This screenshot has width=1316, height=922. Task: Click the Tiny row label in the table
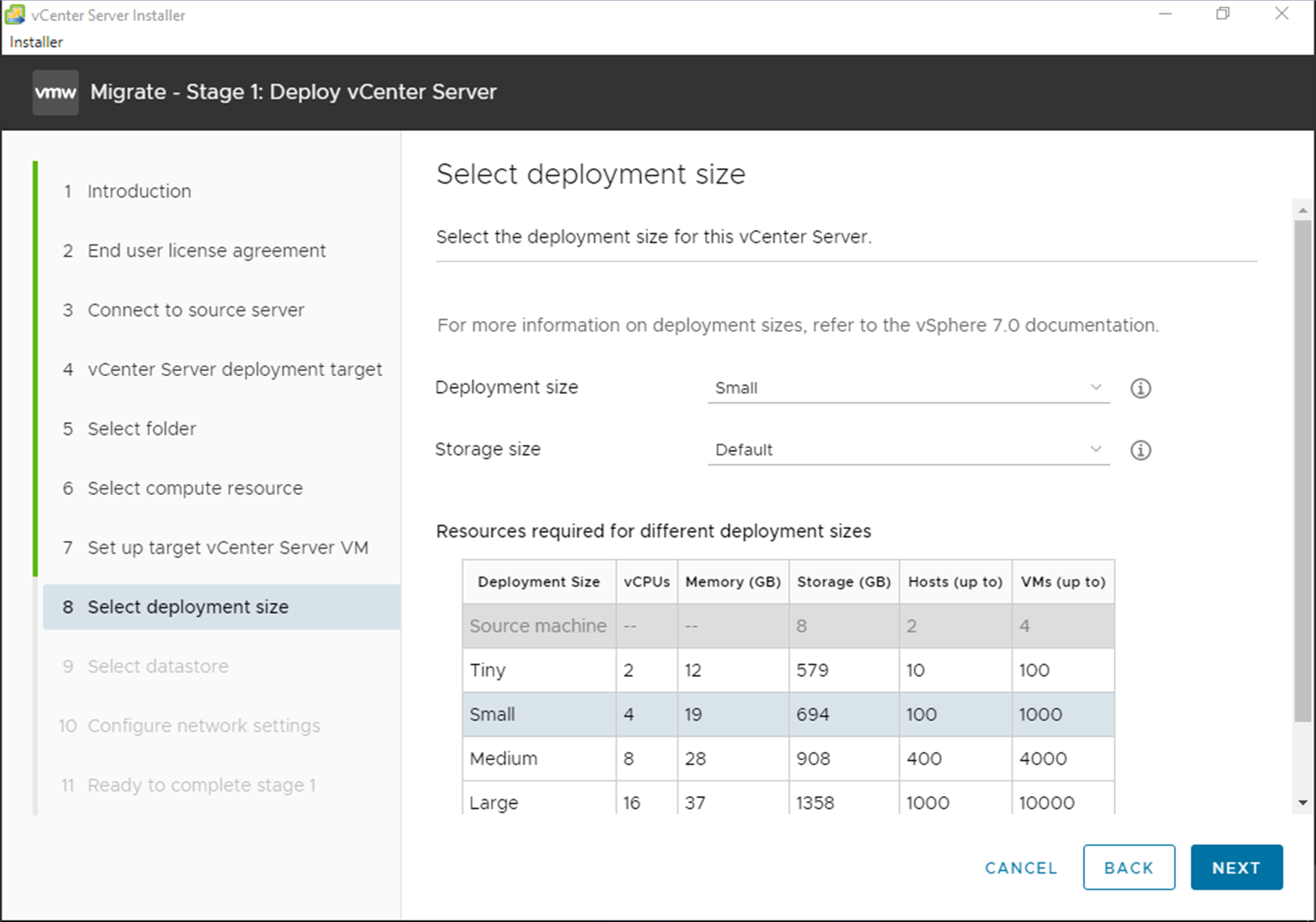pyautogui.click(x=487, y=670)
